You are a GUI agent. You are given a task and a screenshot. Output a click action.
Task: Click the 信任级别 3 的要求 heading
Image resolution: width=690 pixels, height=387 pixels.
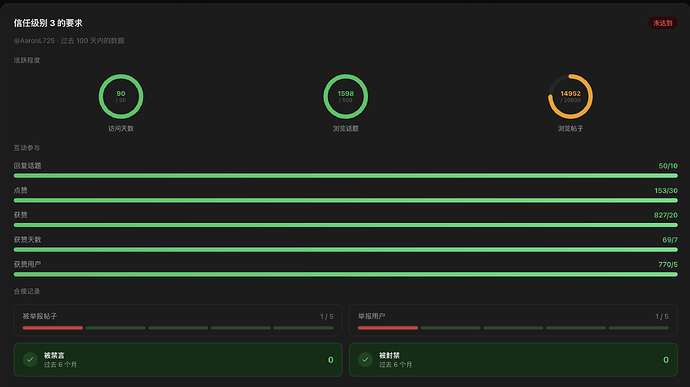tap(48, 23)
